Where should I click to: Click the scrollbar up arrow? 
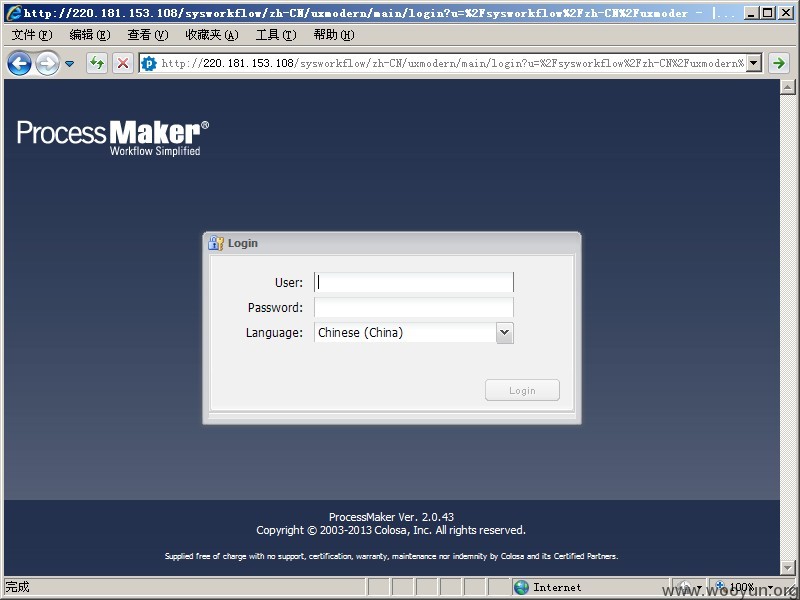click(787, 87)
